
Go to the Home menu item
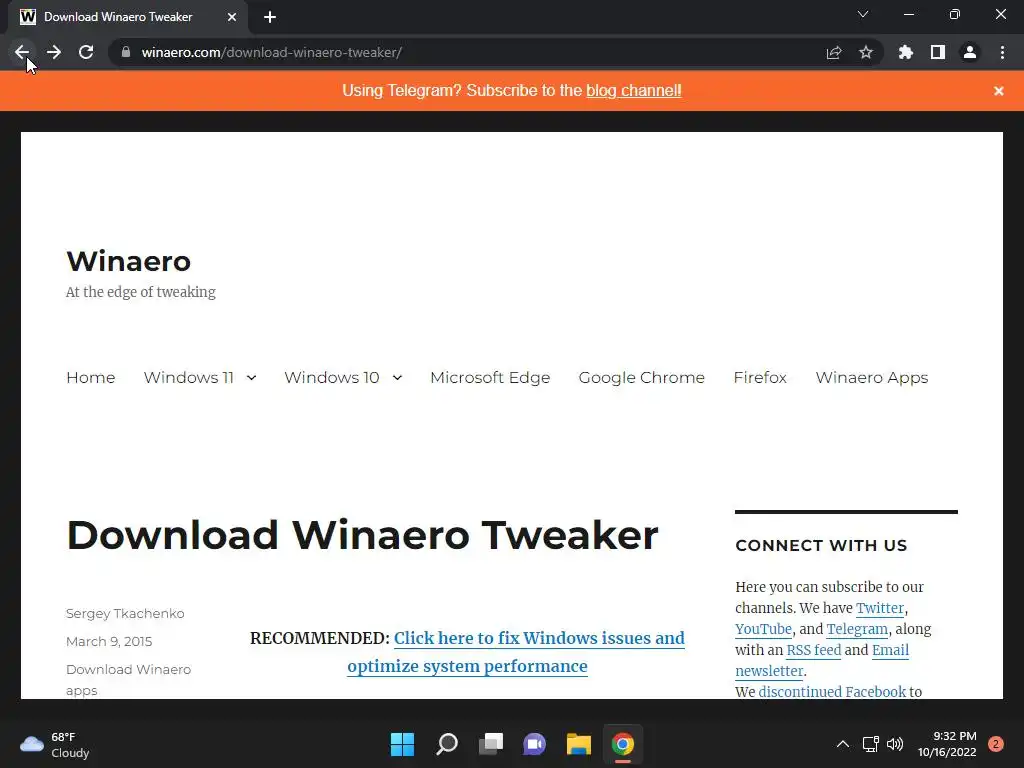point(91,377)
